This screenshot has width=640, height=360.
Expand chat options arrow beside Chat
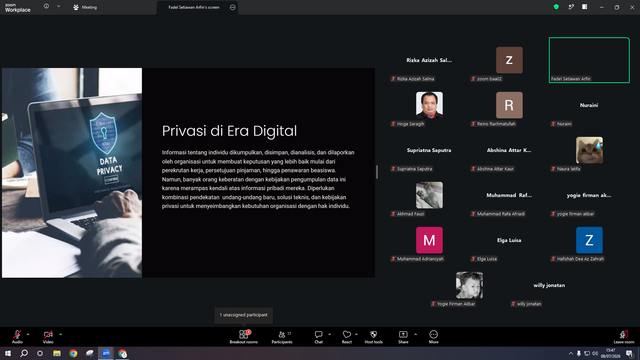tap(329, 334)
